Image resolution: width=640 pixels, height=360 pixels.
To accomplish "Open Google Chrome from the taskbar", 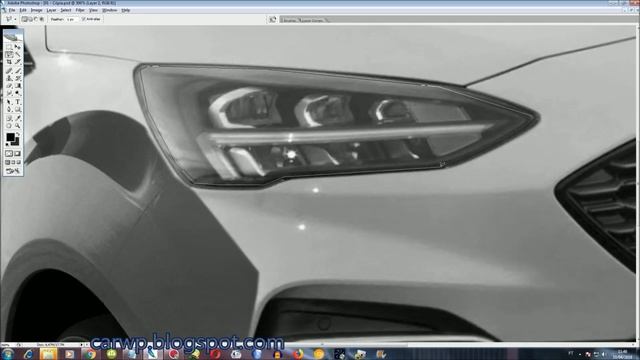I will click(x=90, y=354).
